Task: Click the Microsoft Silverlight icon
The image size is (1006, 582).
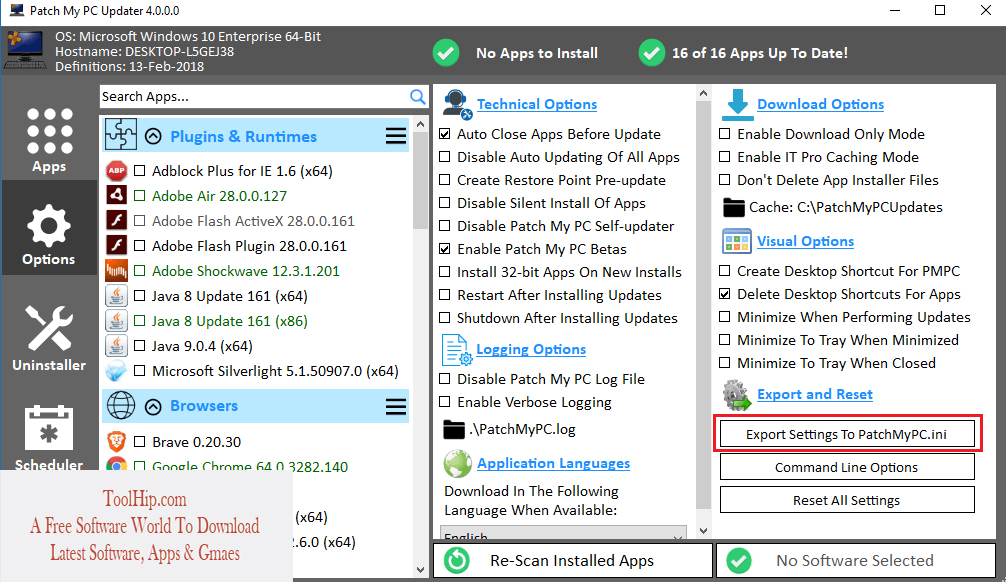Action: [116, 371]
